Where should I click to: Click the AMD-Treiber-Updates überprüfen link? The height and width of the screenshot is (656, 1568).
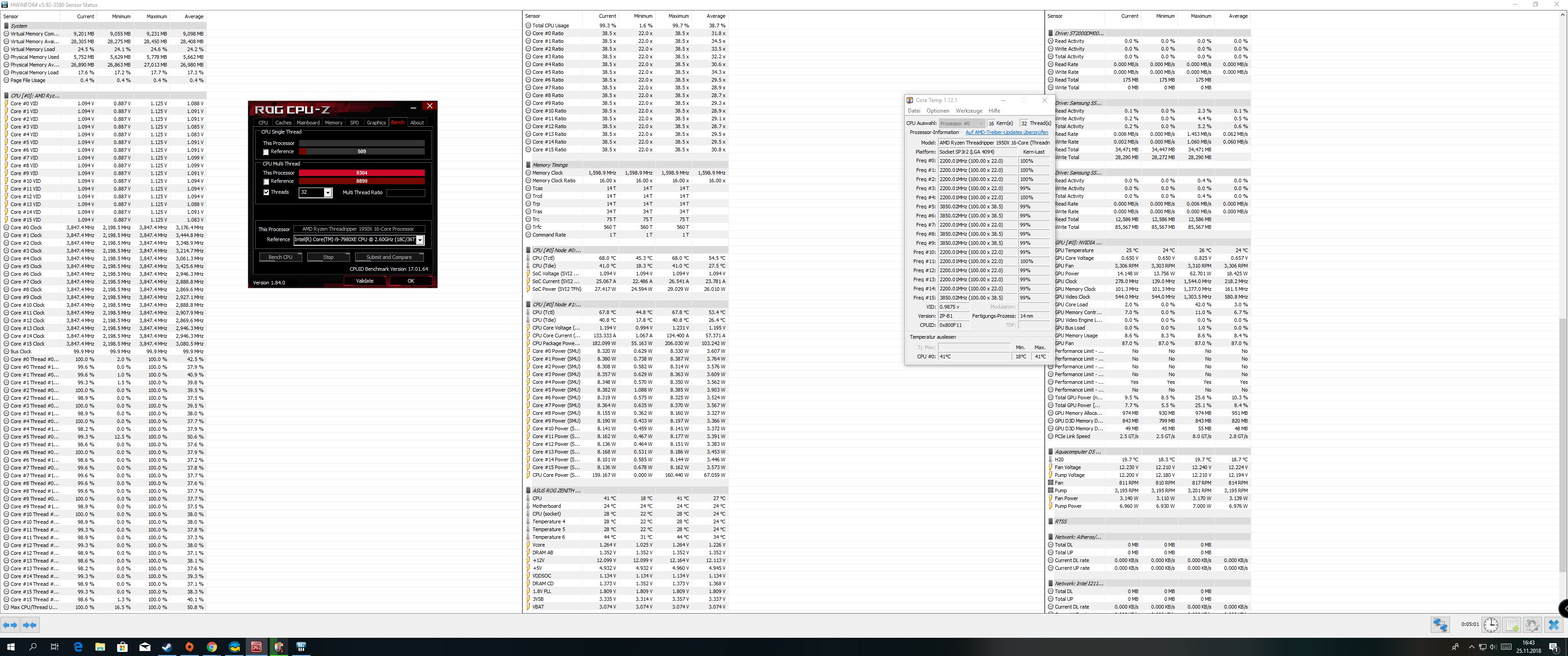[1006, 132]
